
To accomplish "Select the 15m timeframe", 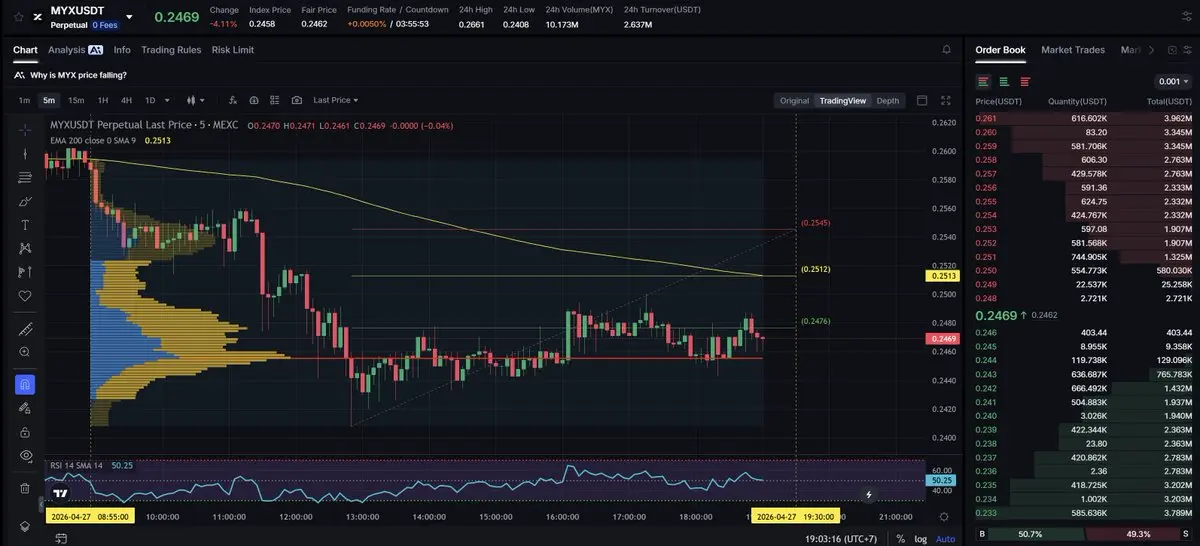I will (x=76, y=100).
